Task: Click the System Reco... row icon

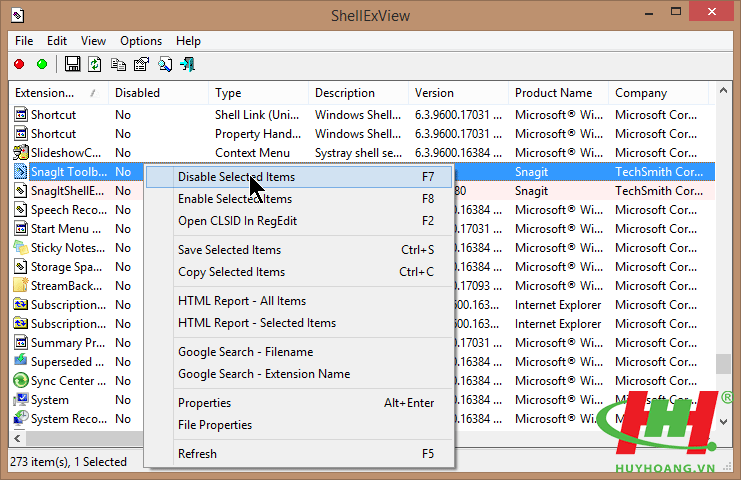Action: pos(20,419)
